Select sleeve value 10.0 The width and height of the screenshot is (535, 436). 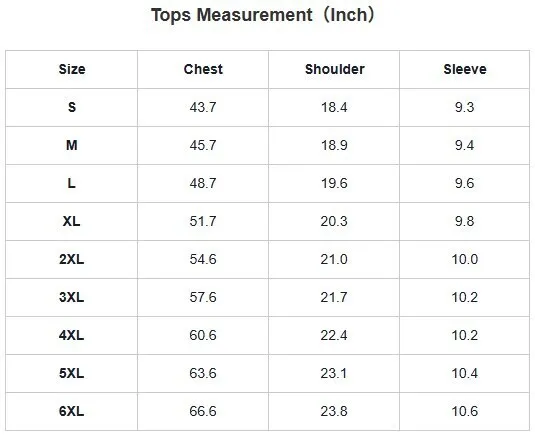click(x=465, y=259)
